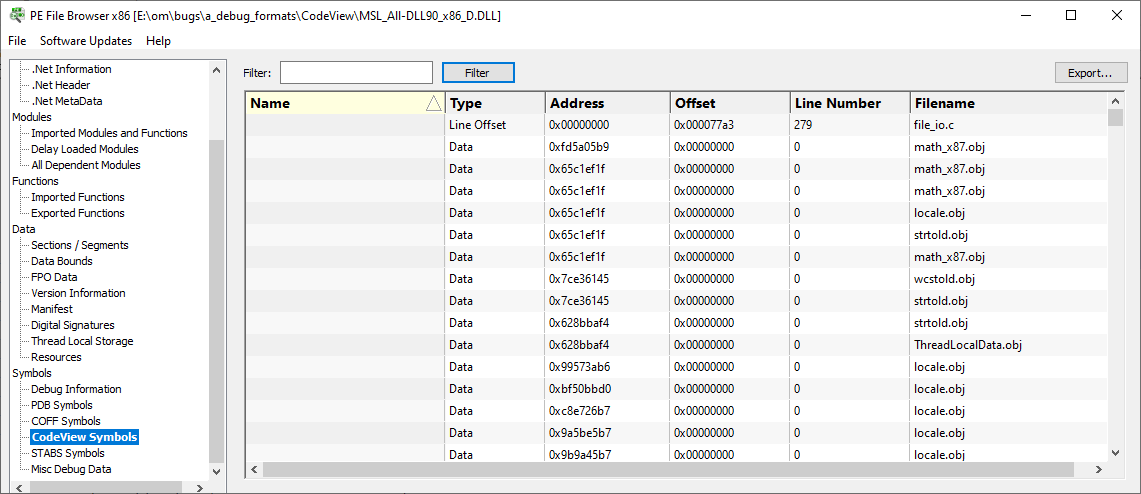Open the File menu
This screenshot has width=1141, height=494.
(x=17, y=41)
